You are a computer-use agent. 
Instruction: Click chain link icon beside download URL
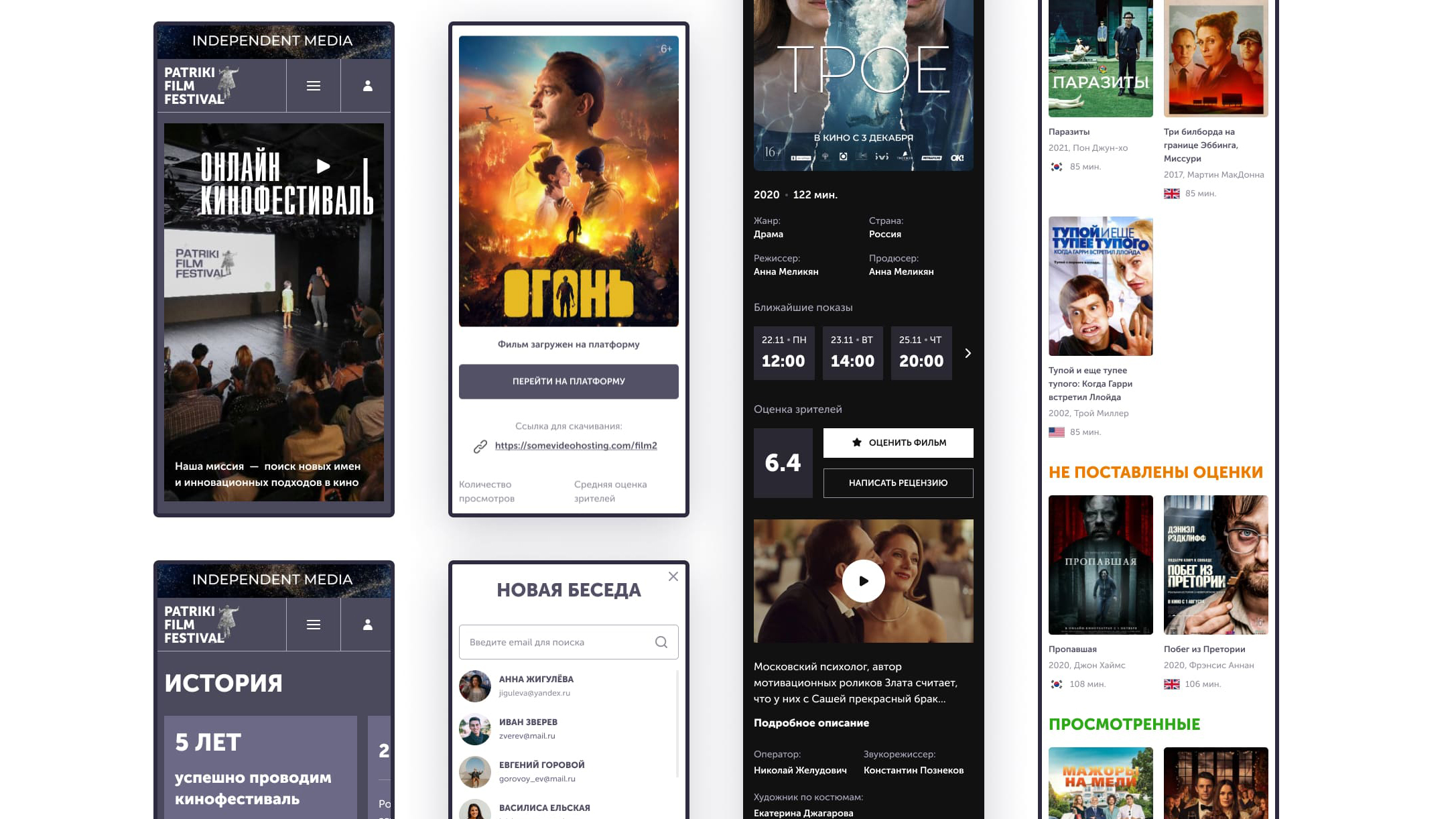(480, 446)
